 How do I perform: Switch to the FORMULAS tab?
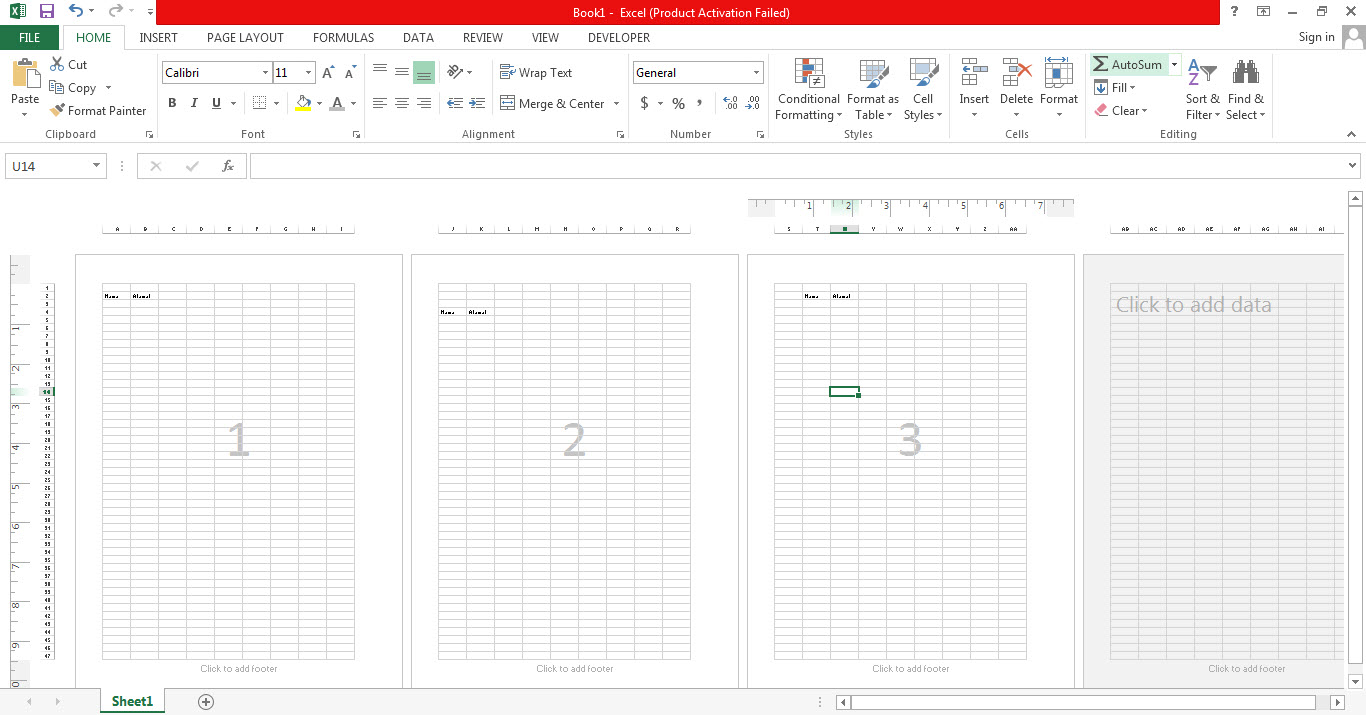pos(343,38)
